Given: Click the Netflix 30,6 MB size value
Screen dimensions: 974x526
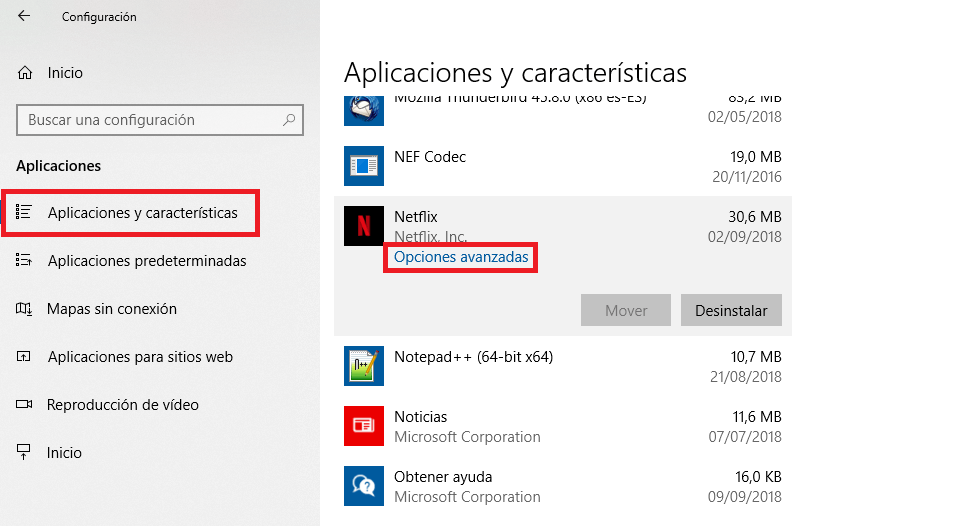Looking at the screenshot, I should click(x=755, y=217).
